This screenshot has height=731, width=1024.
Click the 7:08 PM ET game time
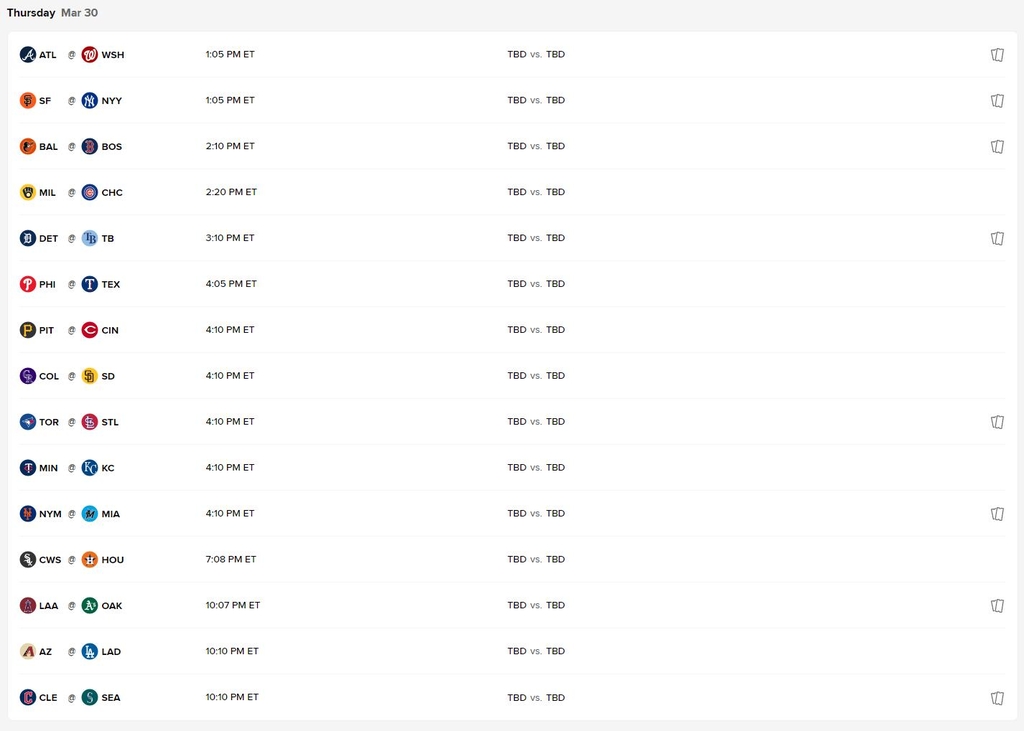[x=230, y=559]
